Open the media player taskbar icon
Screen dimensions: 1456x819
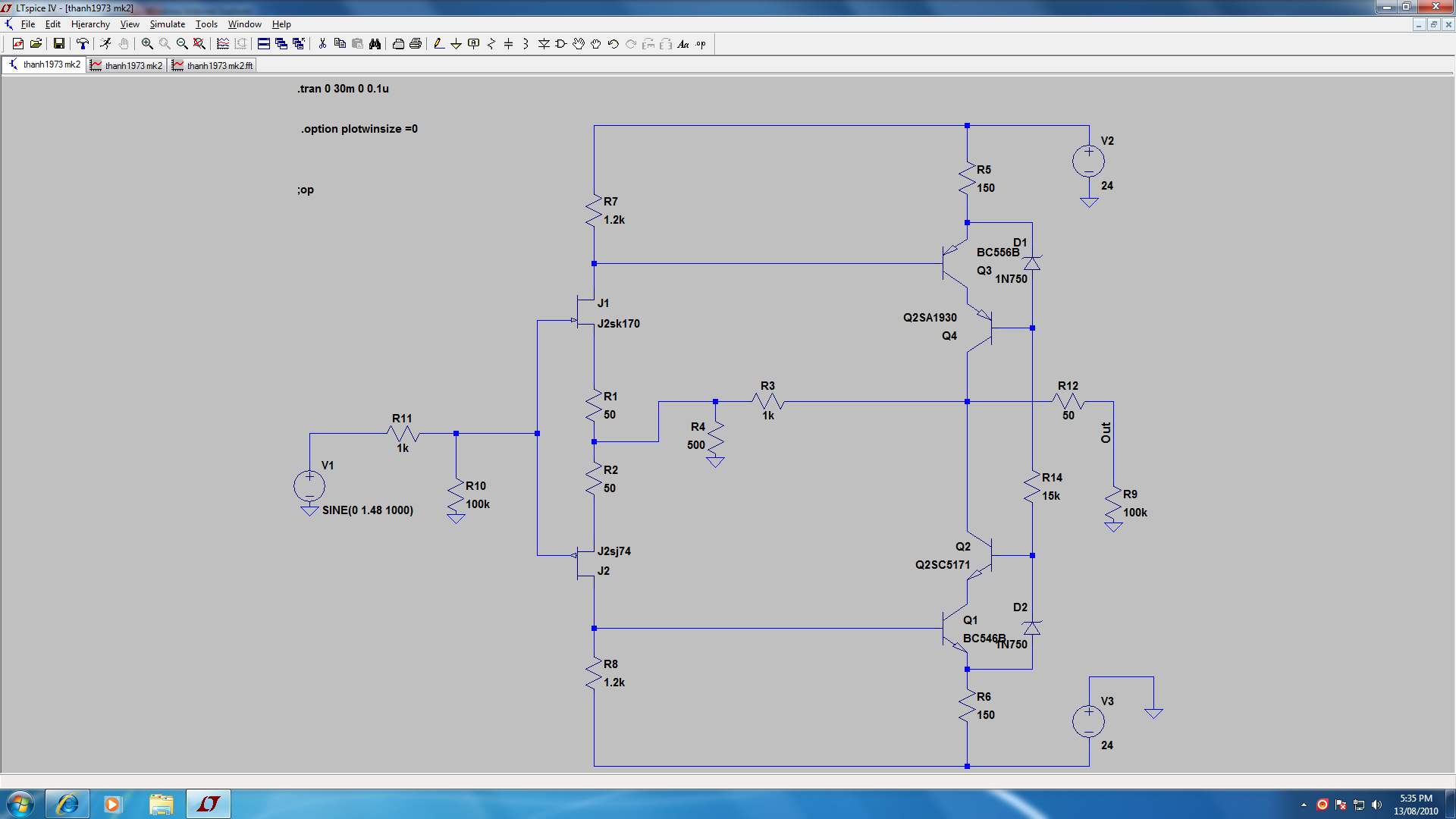pos(112,804)
